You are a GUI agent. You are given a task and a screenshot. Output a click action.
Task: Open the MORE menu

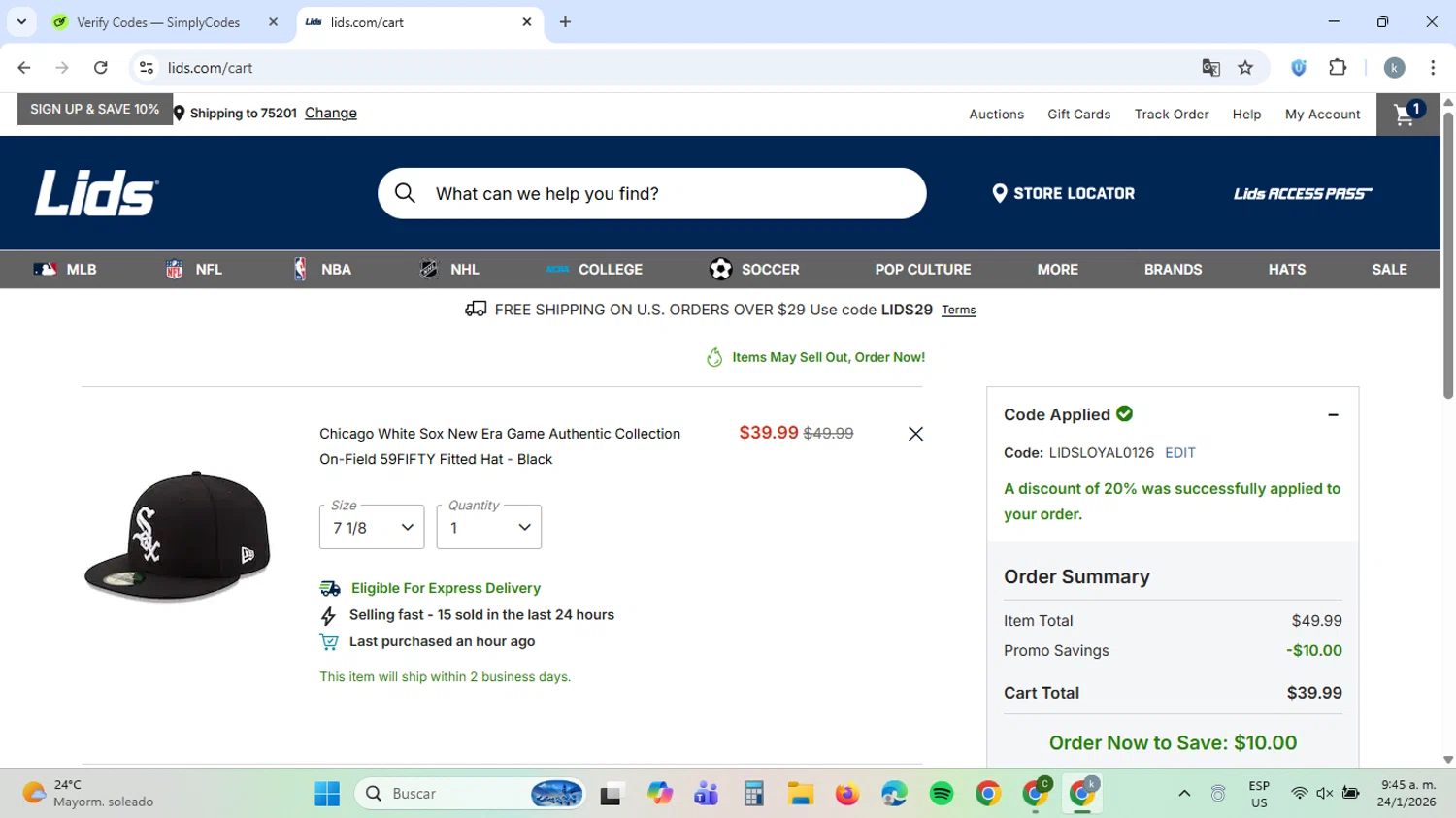coord(1058,270)
